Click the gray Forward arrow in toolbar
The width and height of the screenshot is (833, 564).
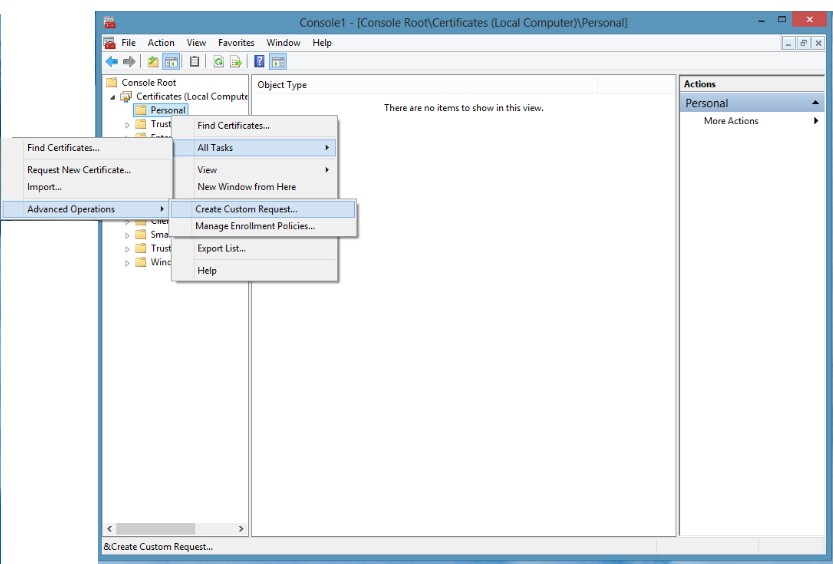[x=129, y=62]
